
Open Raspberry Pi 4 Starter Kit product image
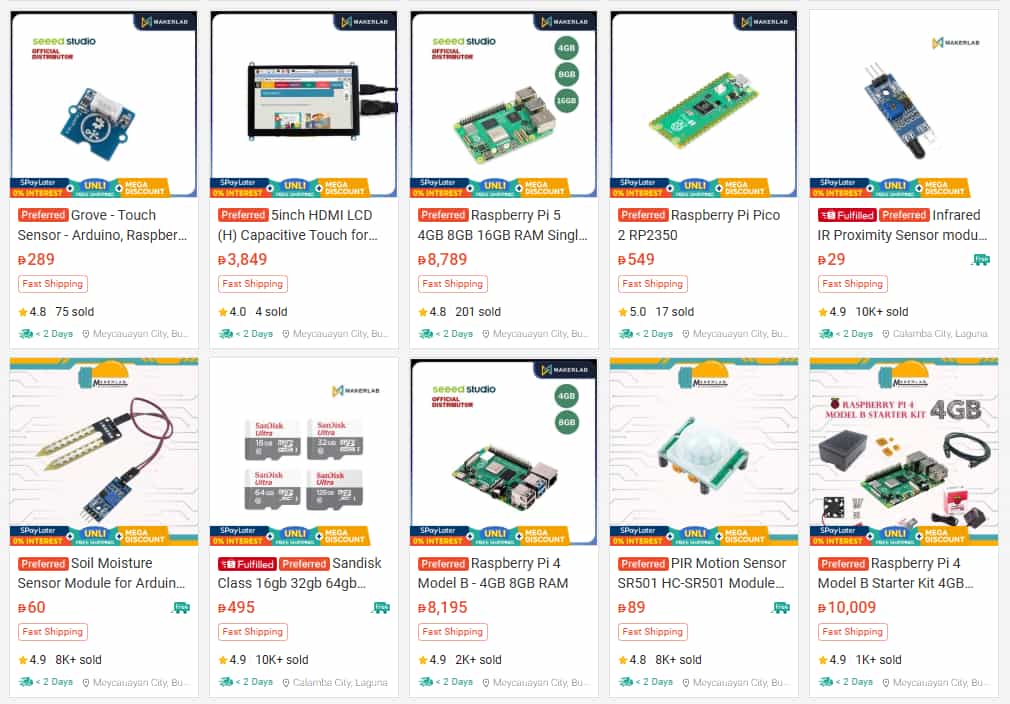pos(904,452)
